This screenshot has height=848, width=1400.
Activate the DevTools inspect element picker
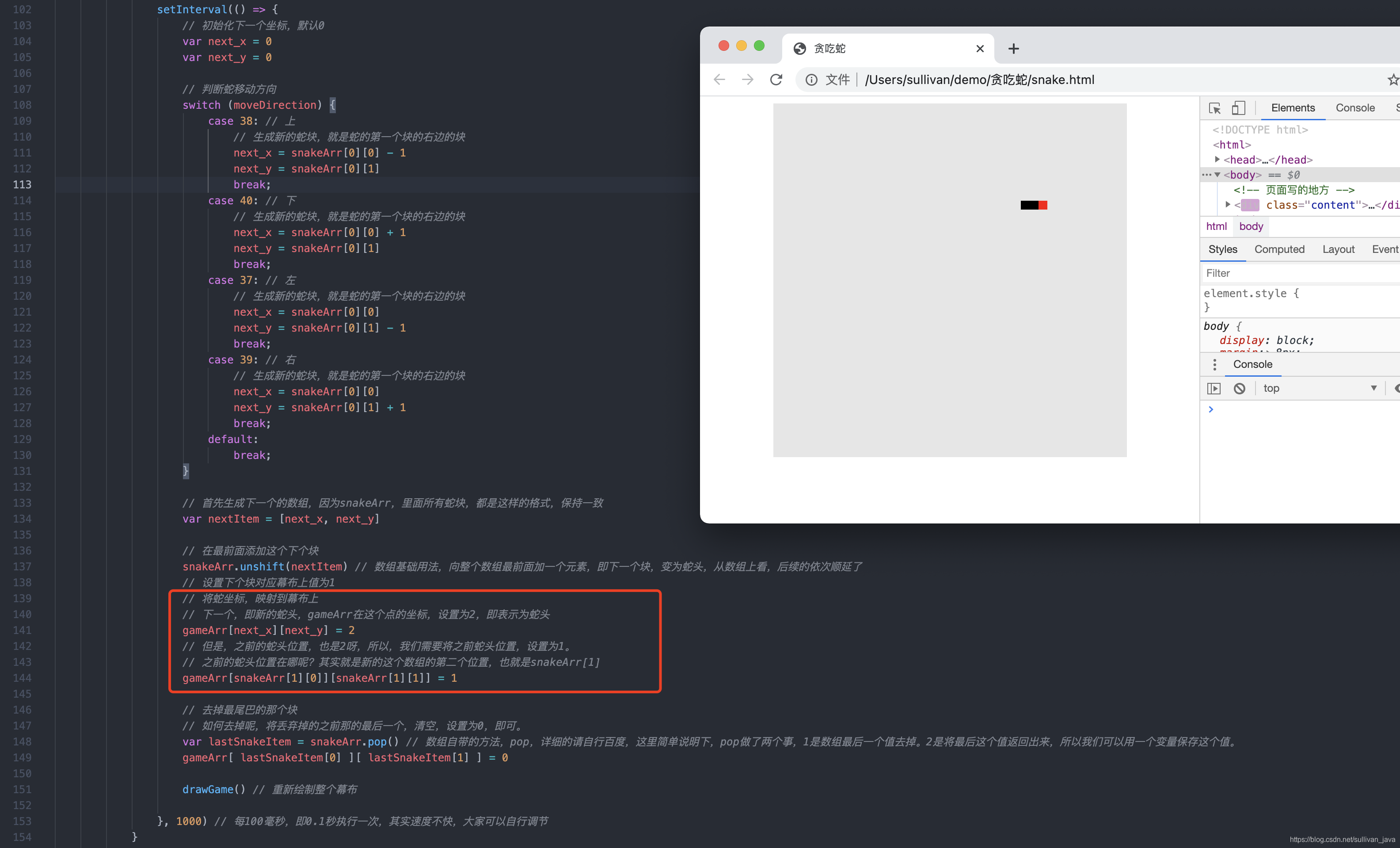click(1215, 108)
